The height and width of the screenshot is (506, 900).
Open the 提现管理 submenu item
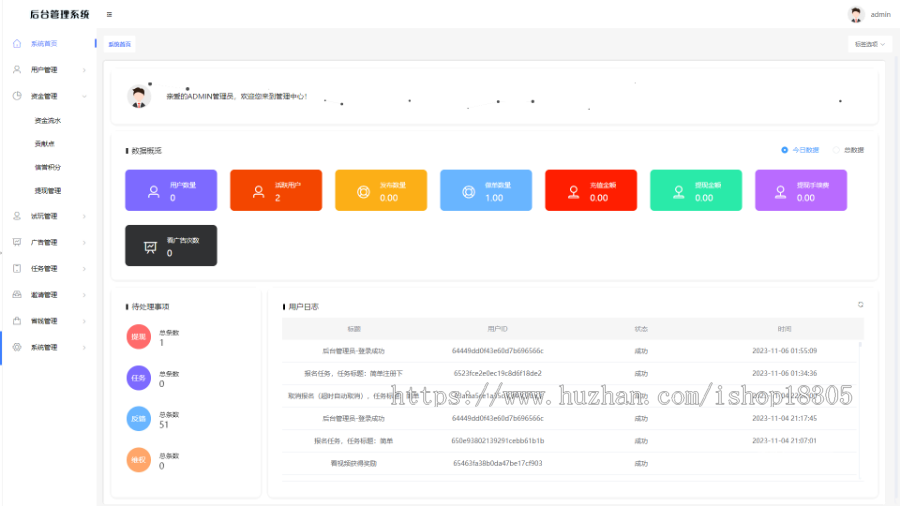[x=48, y=190]
